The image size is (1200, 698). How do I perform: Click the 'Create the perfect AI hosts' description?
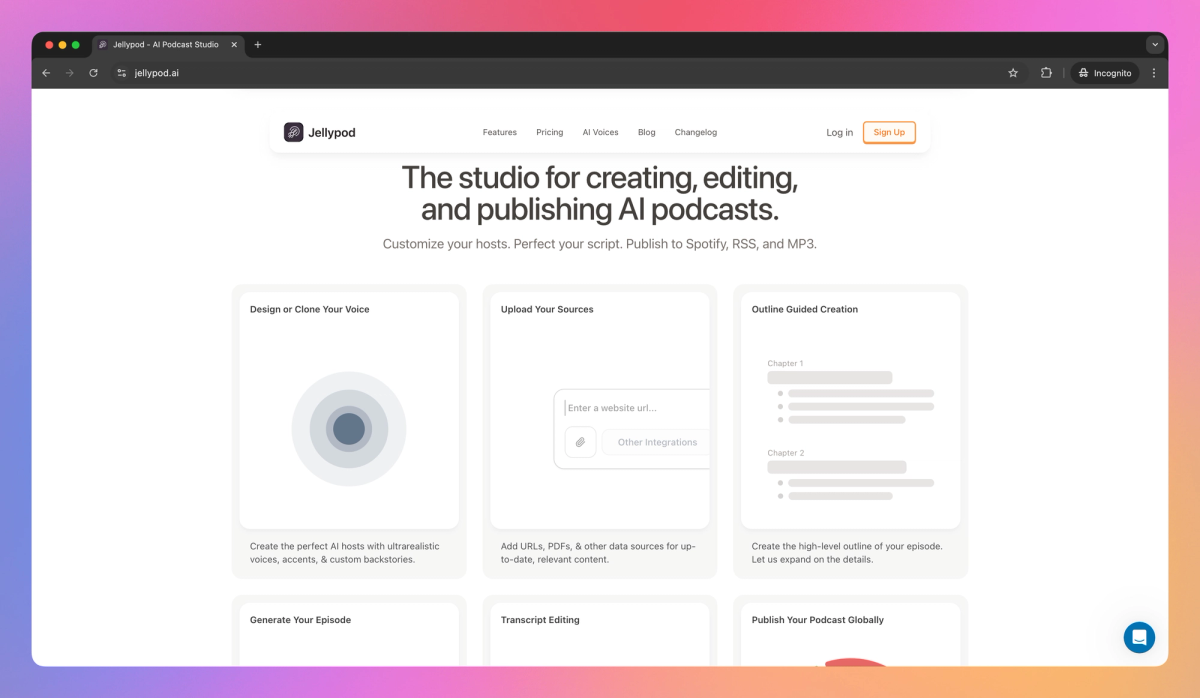[345, 553]
